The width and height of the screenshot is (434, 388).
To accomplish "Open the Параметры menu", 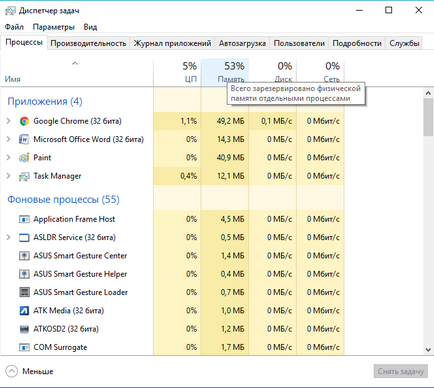I will coord(53,27).
